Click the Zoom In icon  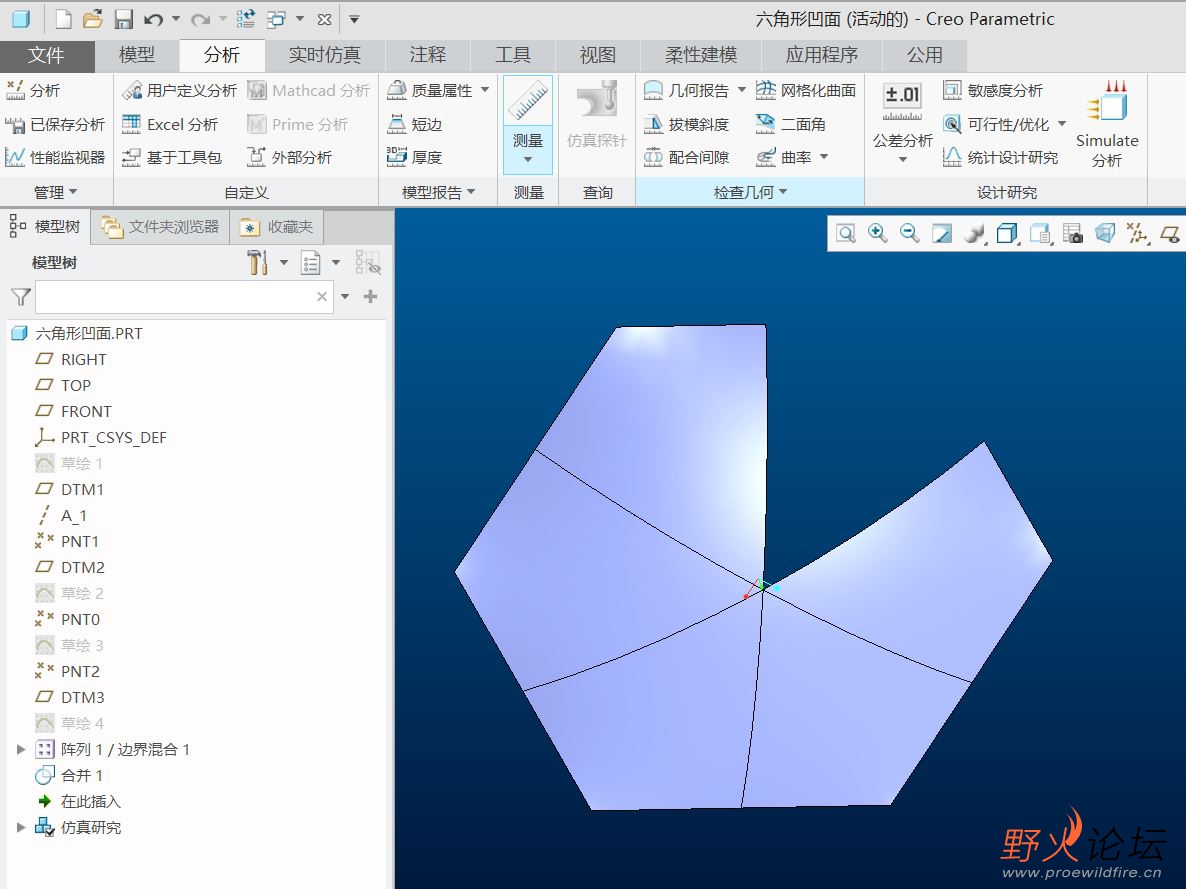tap(877, 233)
